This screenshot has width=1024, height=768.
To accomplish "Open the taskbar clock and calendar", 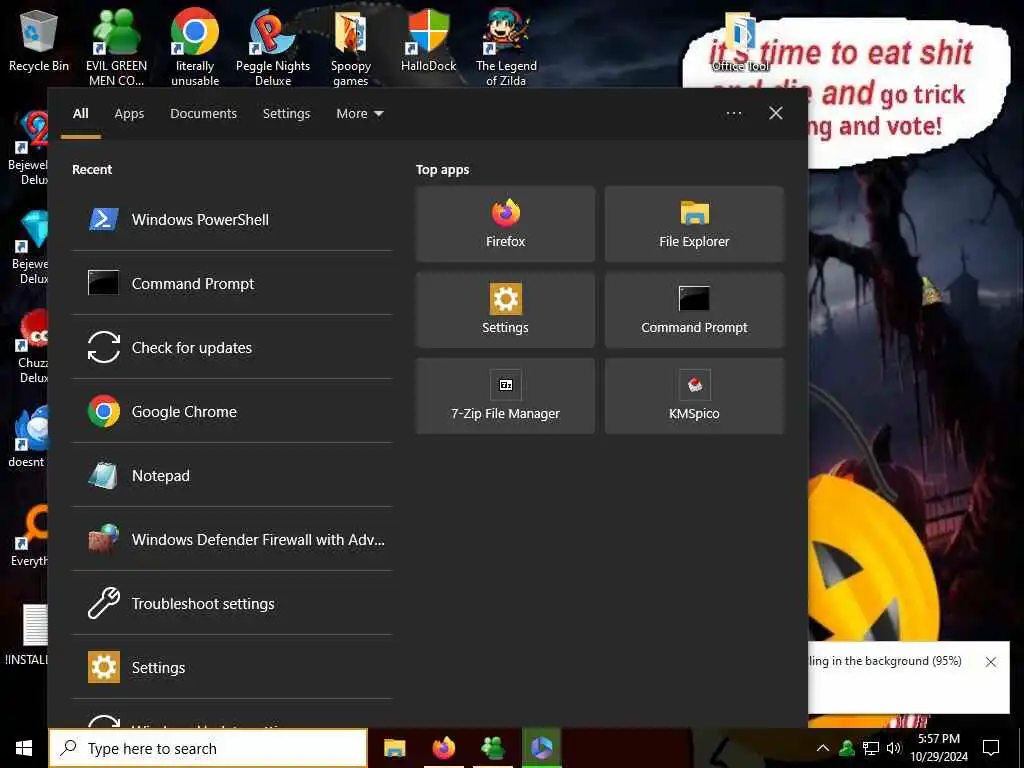I will point(939,748).
